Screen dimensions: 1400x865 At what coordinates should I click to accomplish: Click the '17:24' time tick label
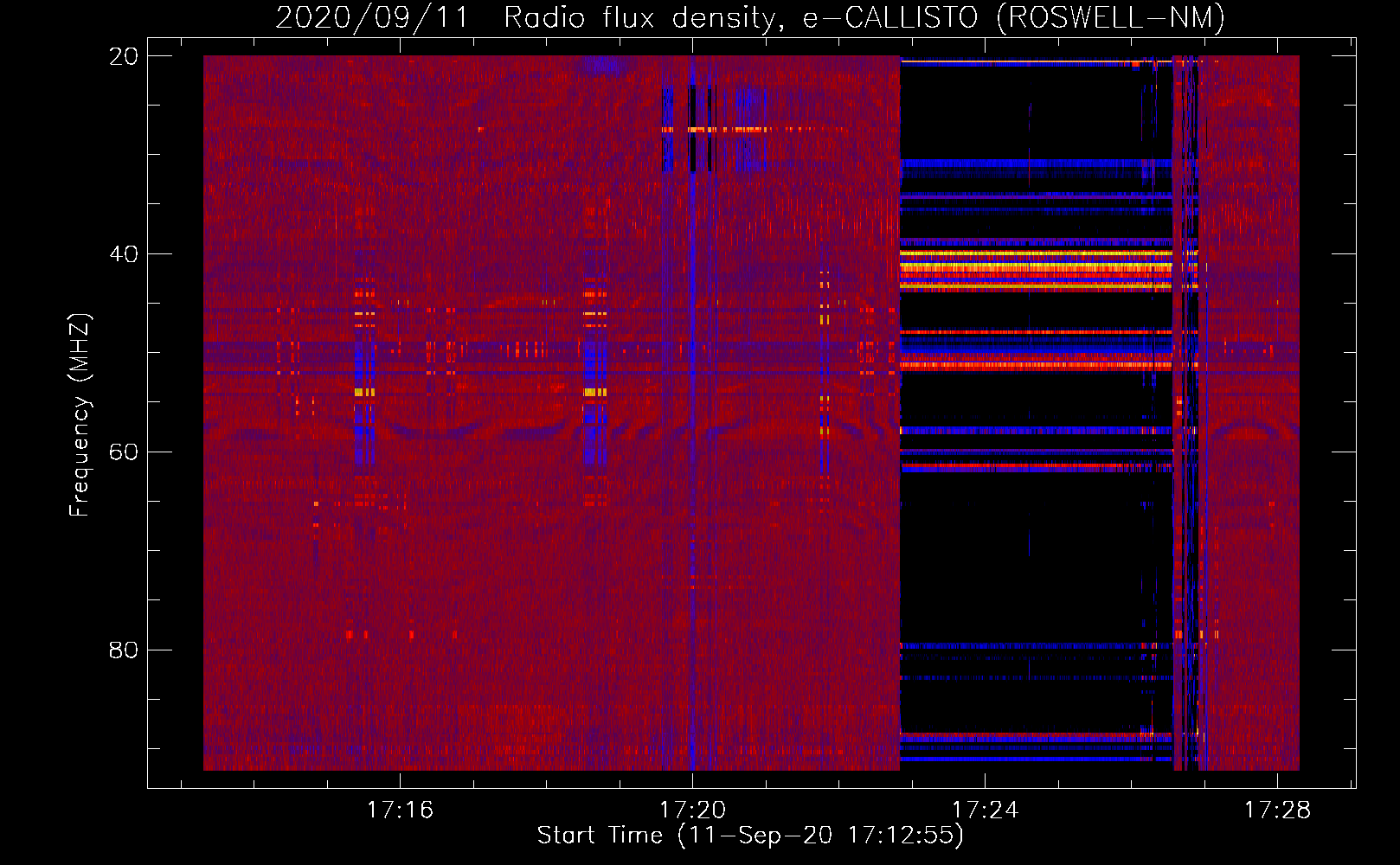(985, 810)
